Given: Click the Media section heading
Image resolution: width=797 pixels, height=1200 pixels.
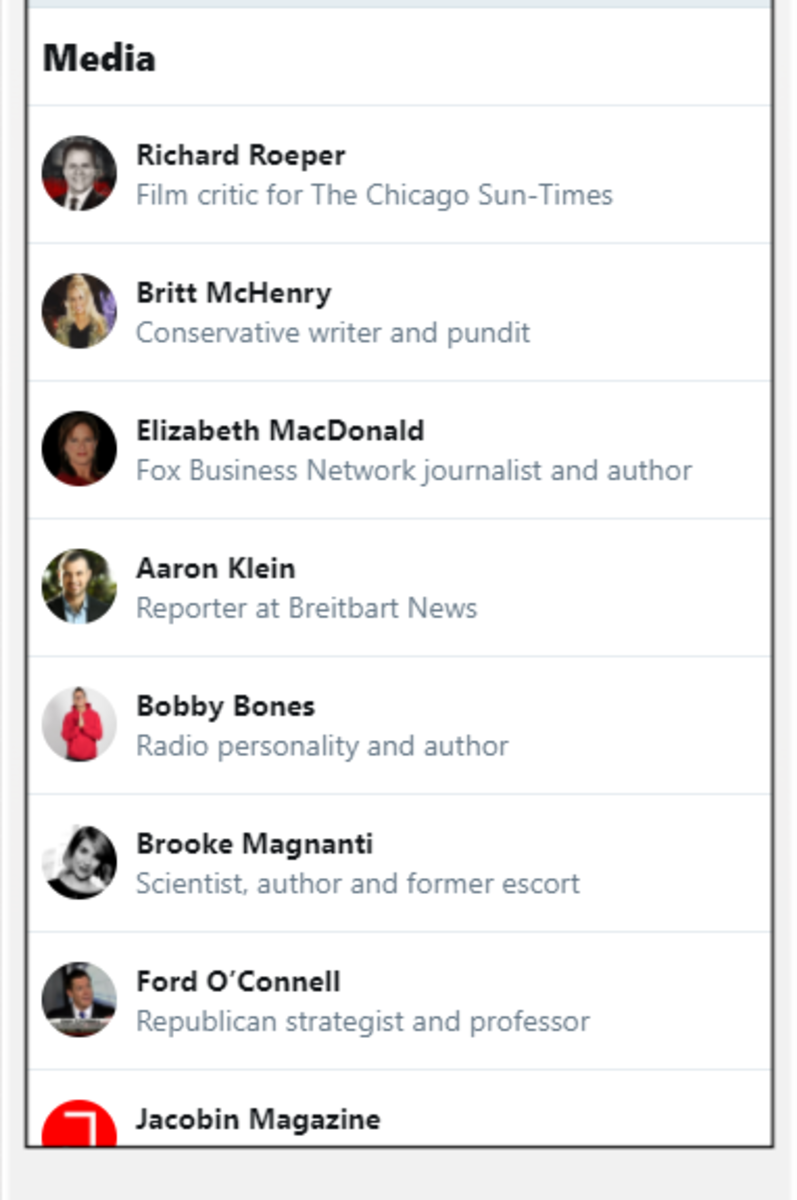Looking at the screenshot, I should [99, 58].
